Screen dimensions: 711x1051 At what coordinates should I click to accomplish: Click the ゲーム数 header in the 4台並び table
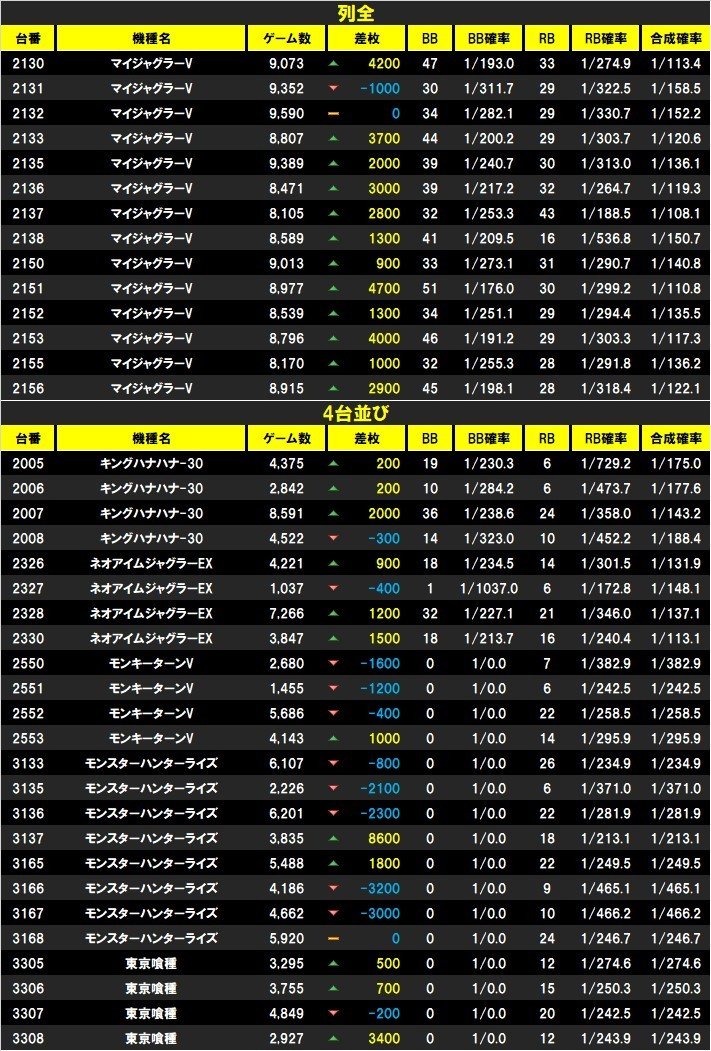point(287,438)
